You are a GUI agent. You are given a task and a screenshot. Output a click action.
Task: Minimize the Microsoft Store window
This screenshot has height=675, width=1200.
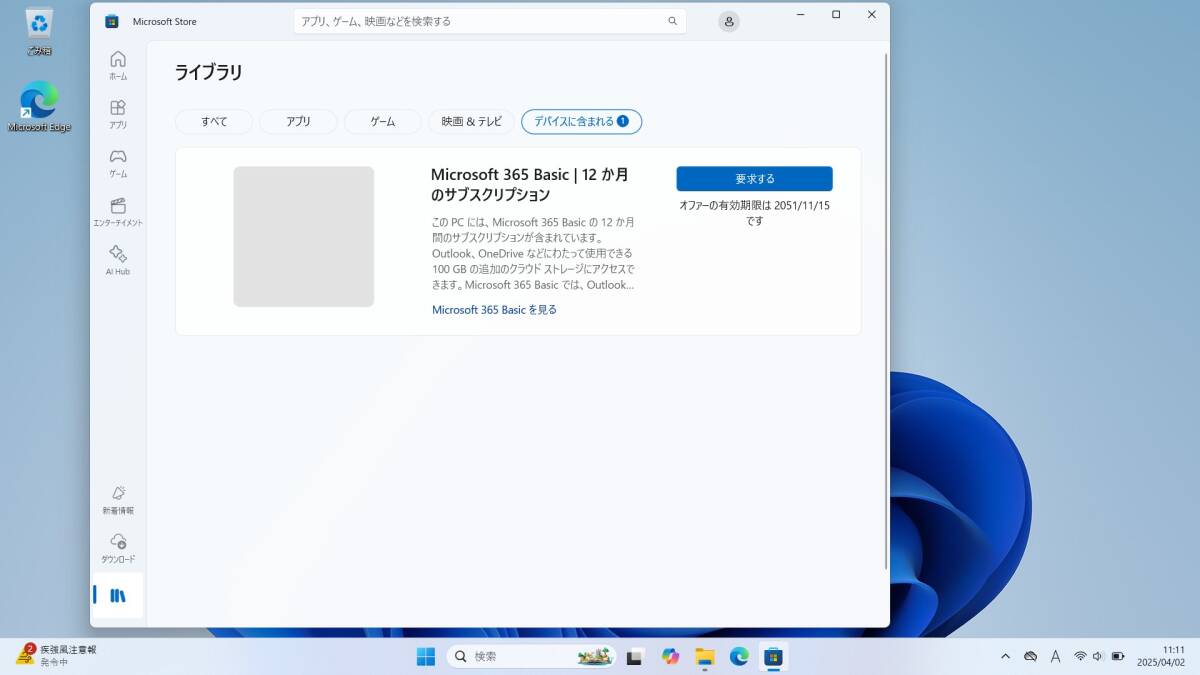800,14
